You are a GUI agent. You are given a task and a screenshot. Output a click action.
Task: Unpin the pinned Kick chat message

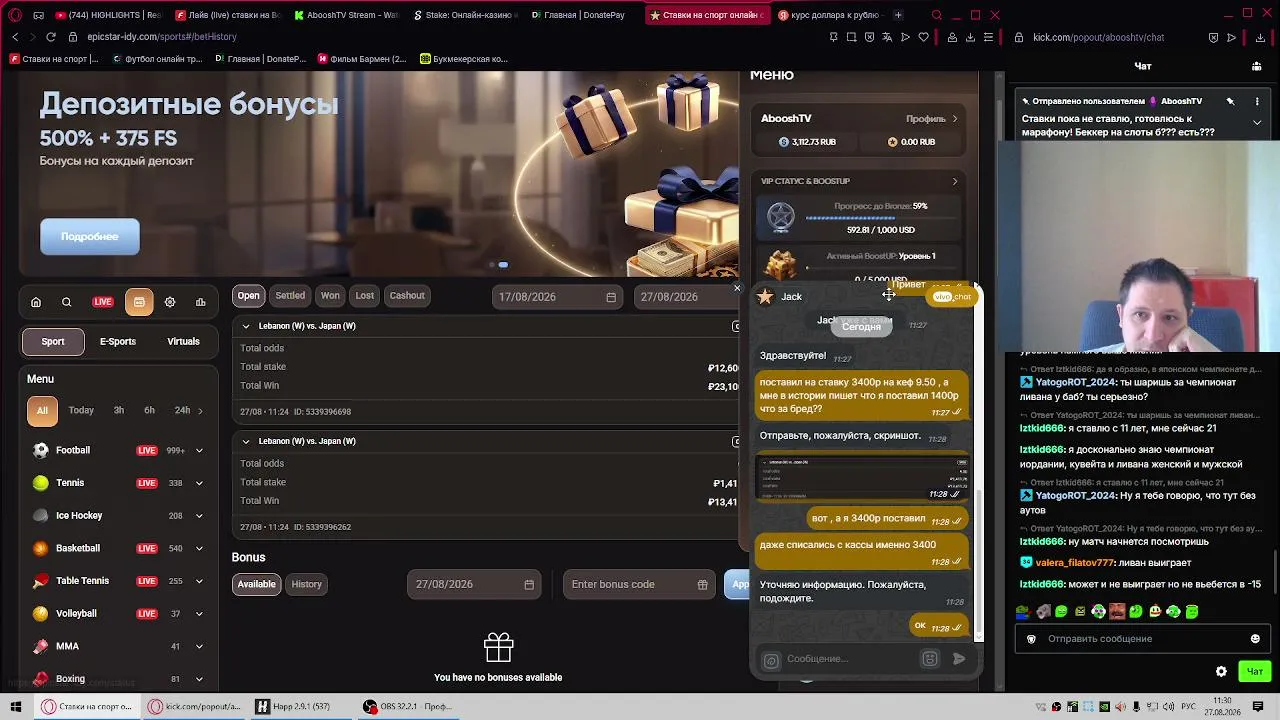click(1231, 101)
